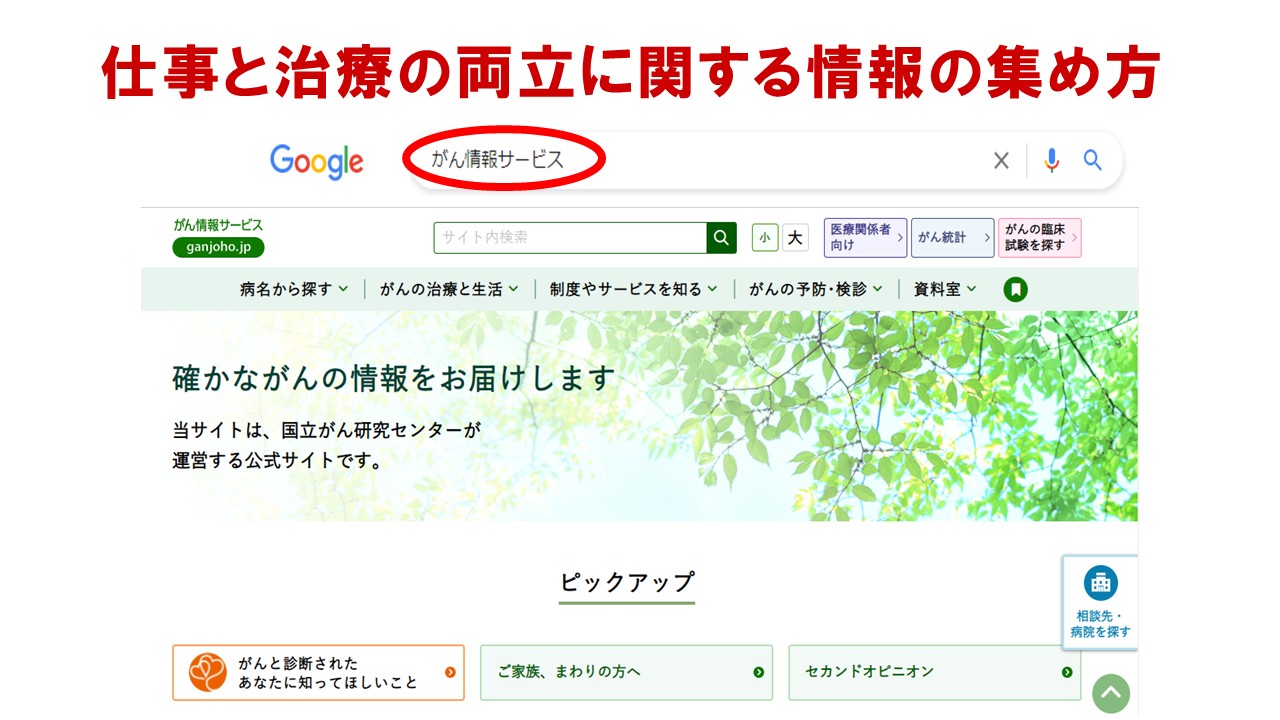Screen dimensions: 1280x720
Task: Click the green site search button
Action: point(720,238)
